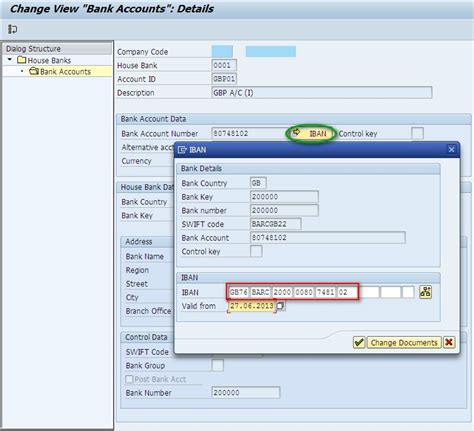Collapse the House Banks tree node

[10, 60]
